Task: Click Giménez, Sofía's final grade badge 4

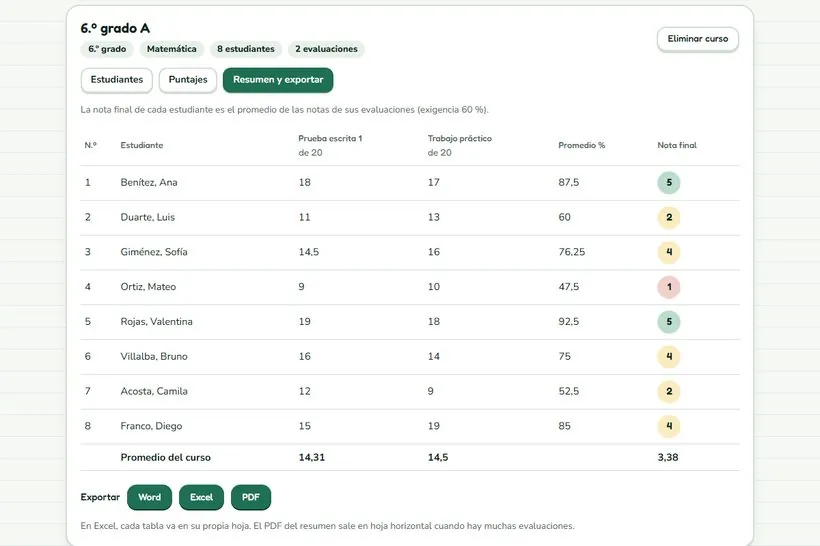Action: [669, 252]
